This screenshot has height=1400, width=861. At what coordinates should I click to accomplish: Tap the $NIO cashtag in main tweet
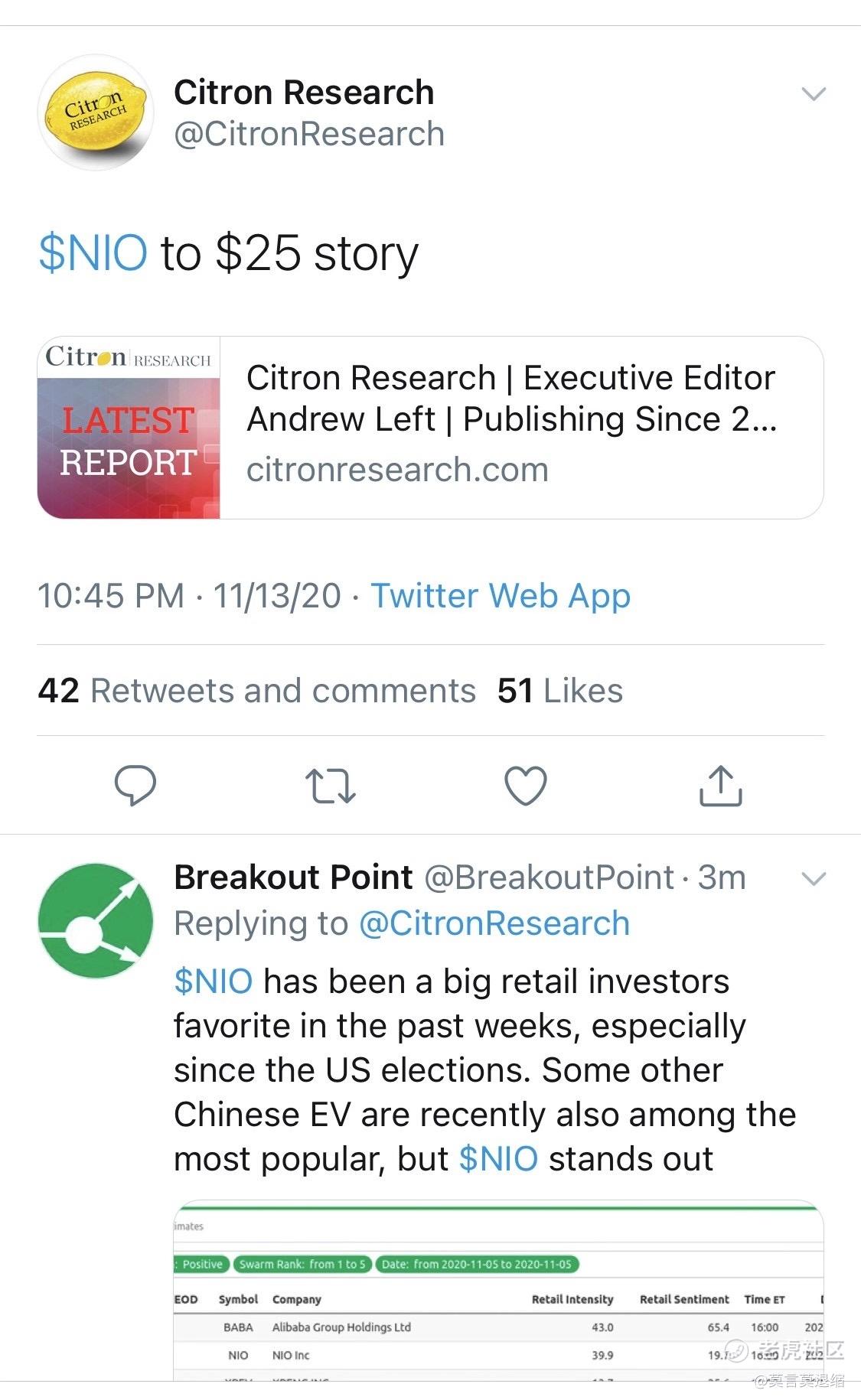pyautogui.click(x=93, y=253)
